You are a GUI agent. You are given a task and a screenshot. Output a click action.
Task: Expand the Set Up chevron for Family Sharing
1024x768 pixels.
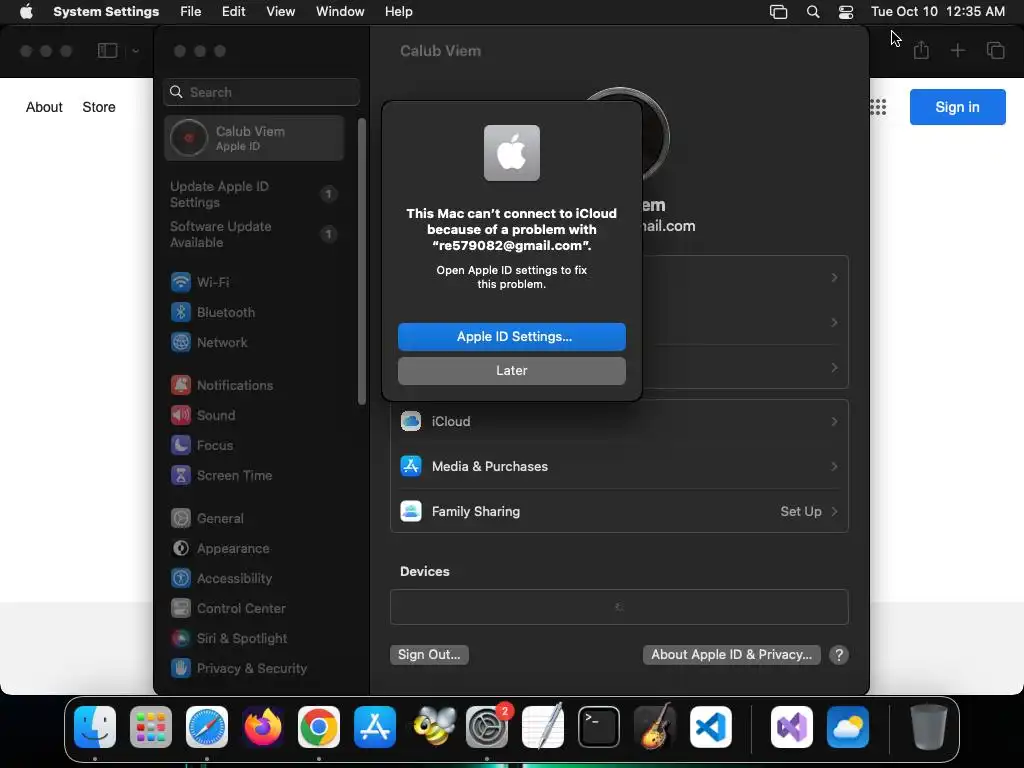[x=834, y=511]
